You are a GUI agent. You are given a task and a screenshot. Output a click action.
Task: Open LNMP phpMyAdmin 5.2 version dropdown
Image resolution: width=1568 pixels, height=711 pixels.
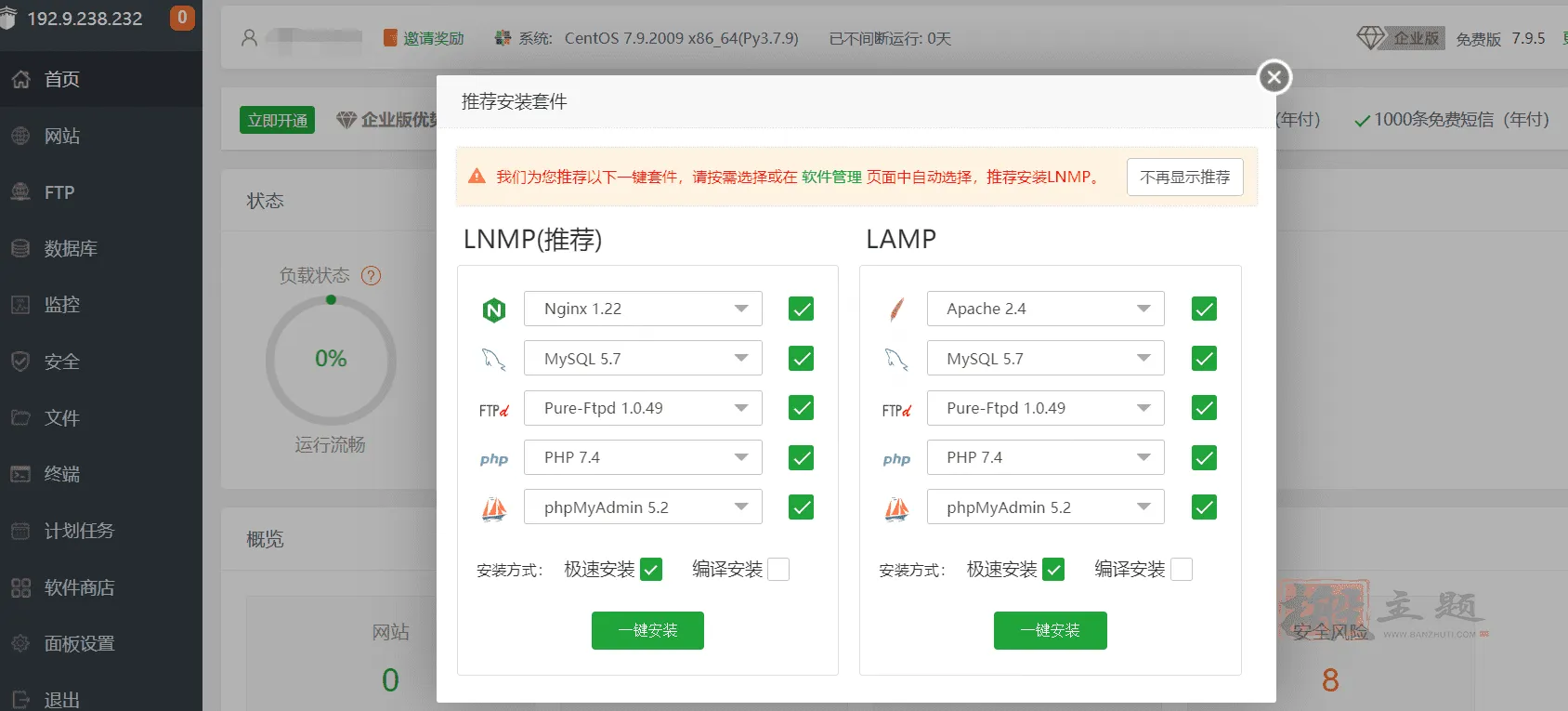point(643,507)
